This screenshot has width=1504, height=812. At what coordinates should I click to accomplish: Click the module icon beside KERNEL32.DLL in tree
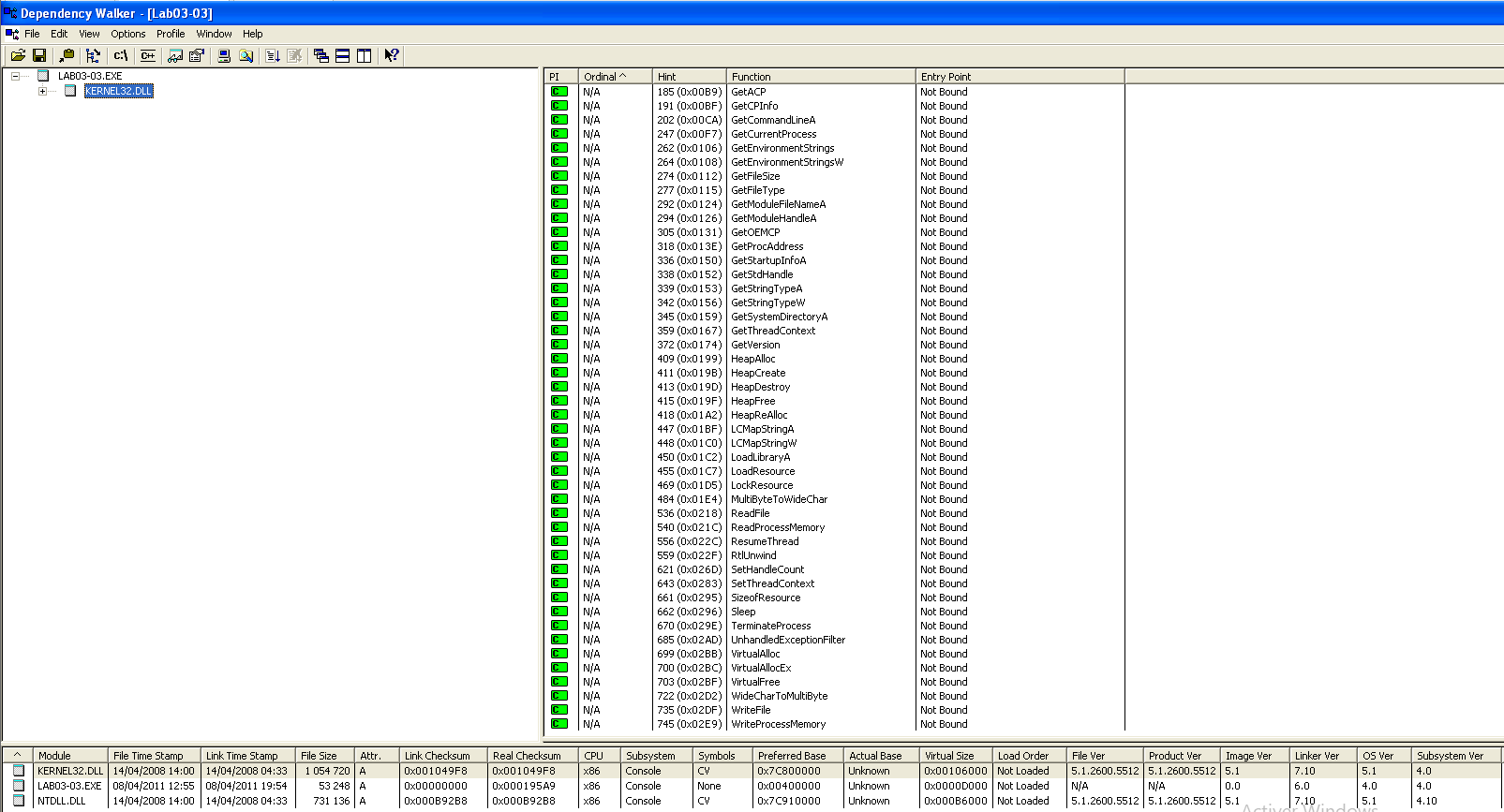[70, 91]
